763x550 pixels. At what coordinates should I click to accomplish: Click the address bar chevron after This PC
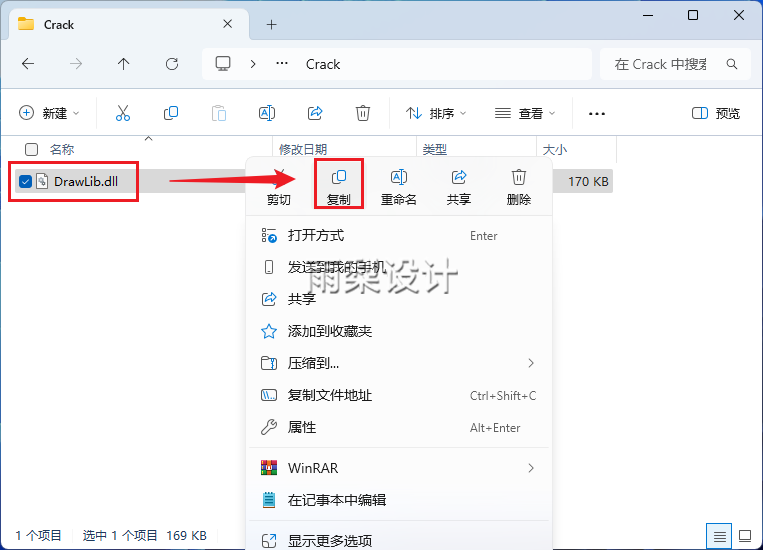tap(253, 64)
